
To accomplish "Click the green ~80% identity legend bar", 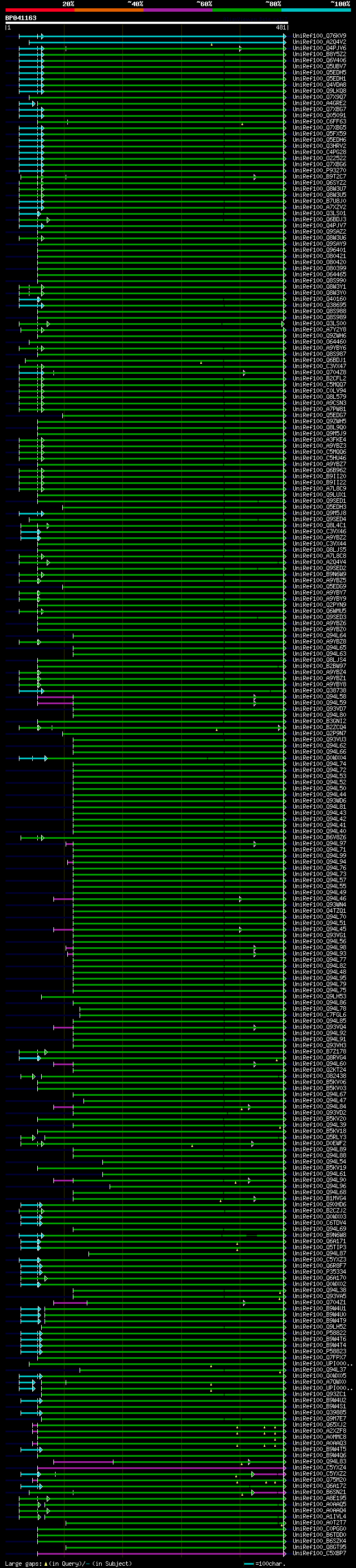I will 247,10.
